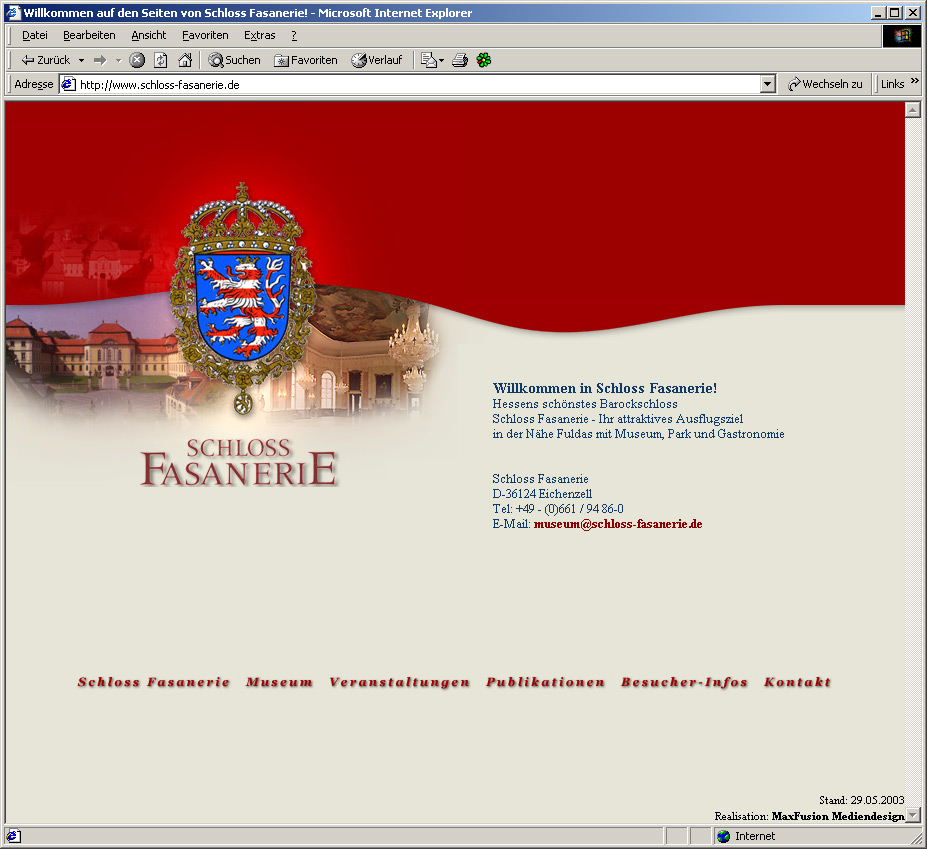Open the Favoriten menu
The width and height of the screenshot is (927, 849).
pos(205,35)
